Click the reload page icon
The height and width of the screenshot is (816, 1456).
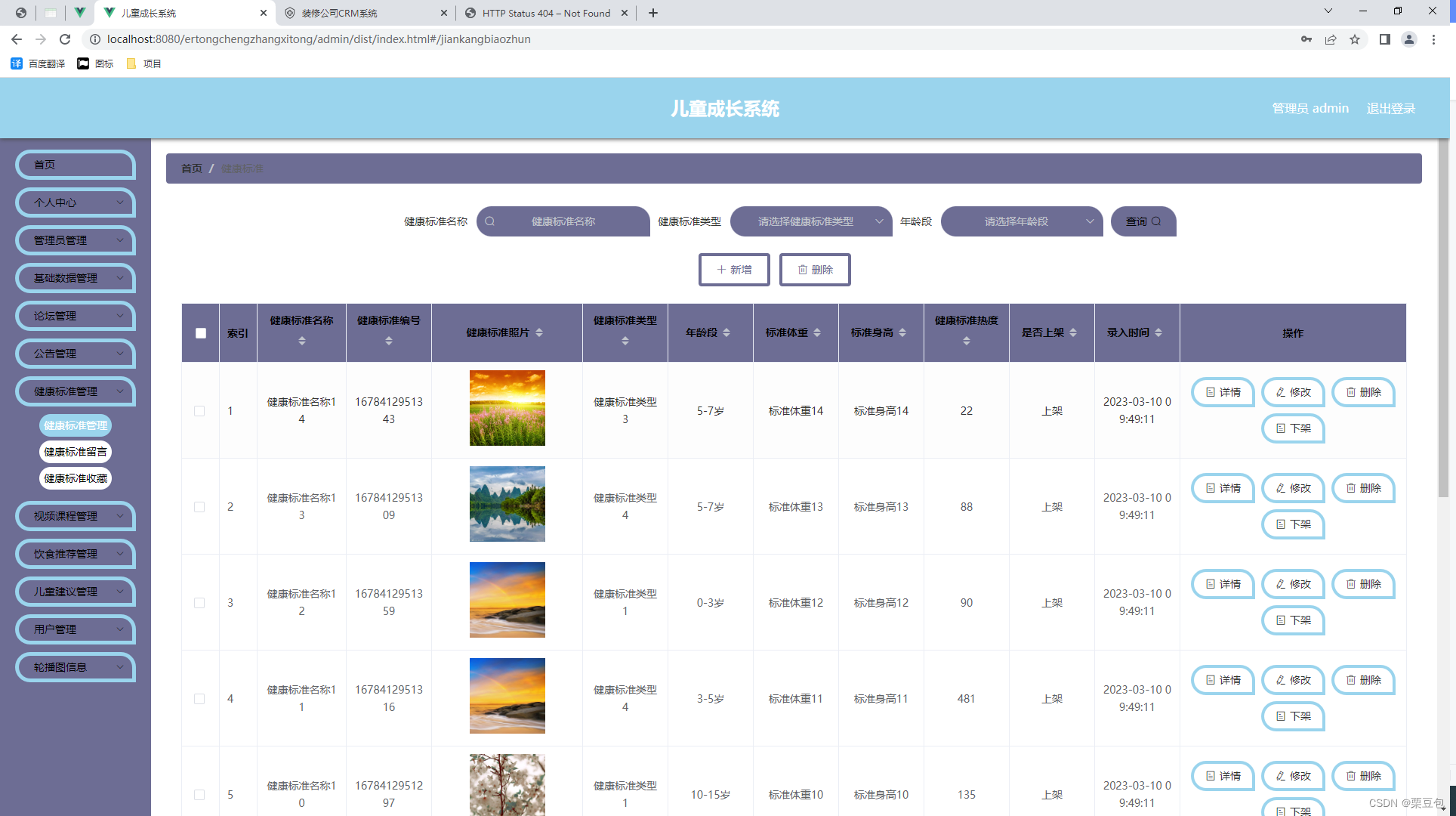click(x=65, y=39)
